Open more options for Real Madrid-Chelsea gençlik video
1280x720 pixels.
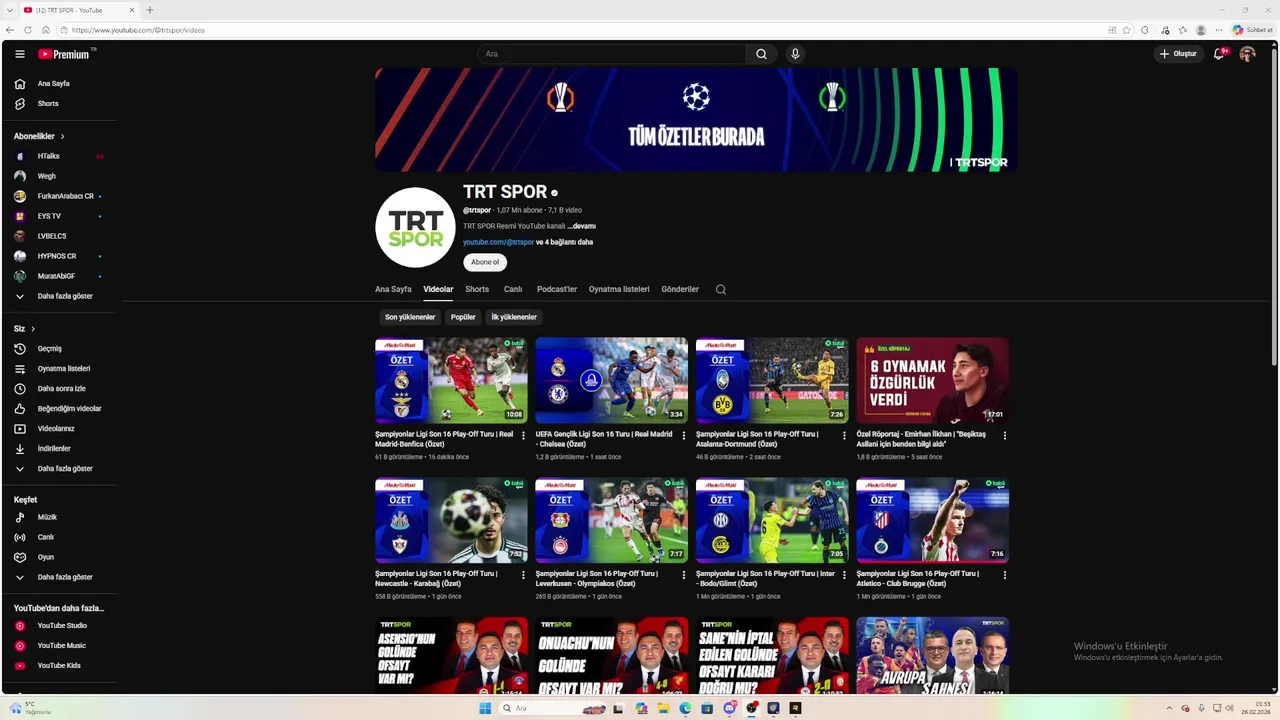click(684, 435)
